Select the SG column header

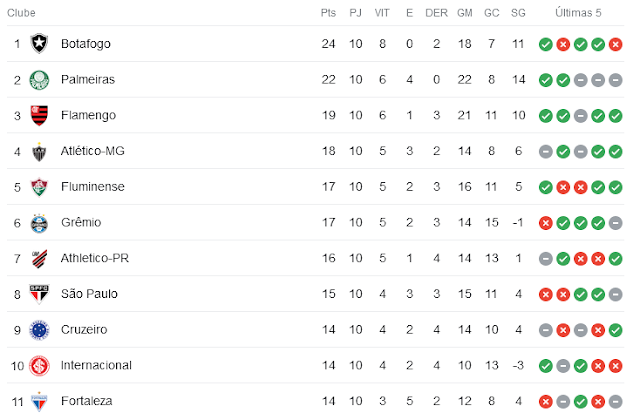click(518, 13)
